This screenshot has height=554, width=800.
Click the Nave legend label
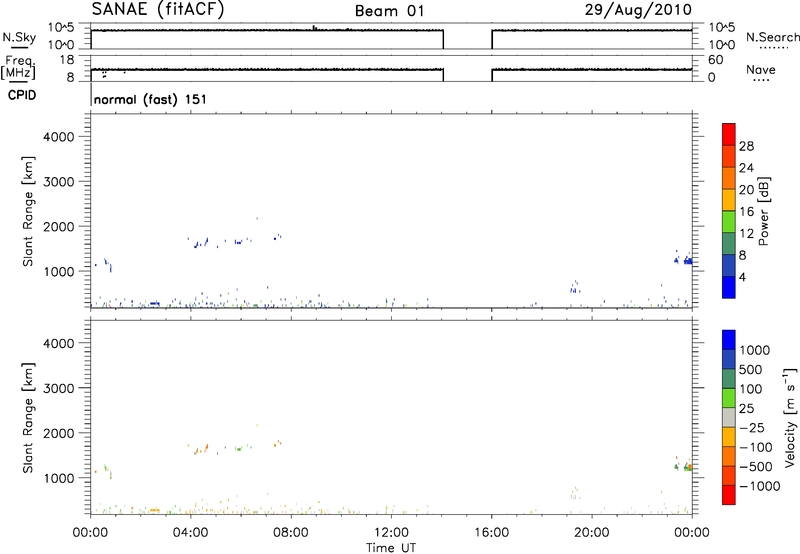[761, 70]
